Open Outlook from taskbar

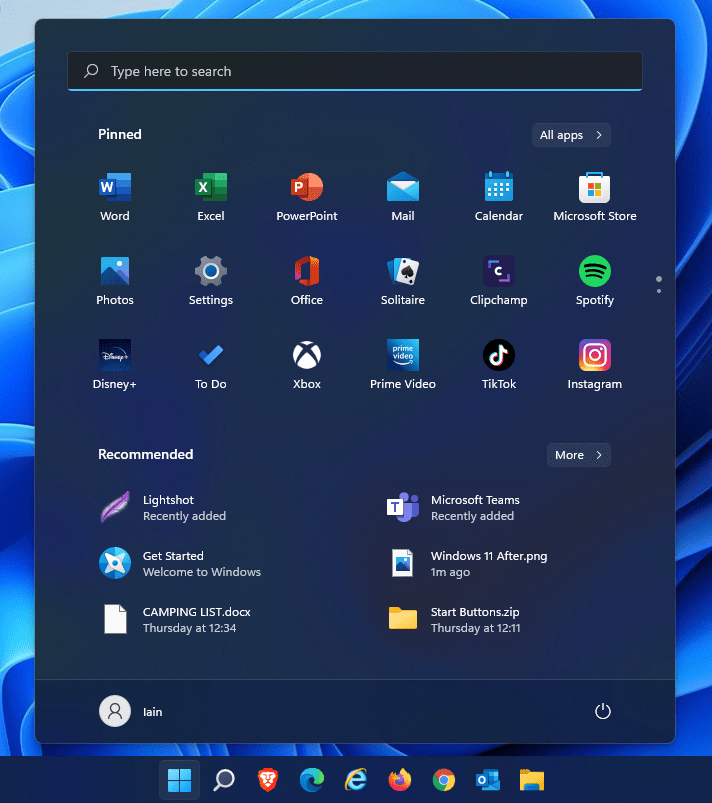pyautogui.click(x=488, y=780)
